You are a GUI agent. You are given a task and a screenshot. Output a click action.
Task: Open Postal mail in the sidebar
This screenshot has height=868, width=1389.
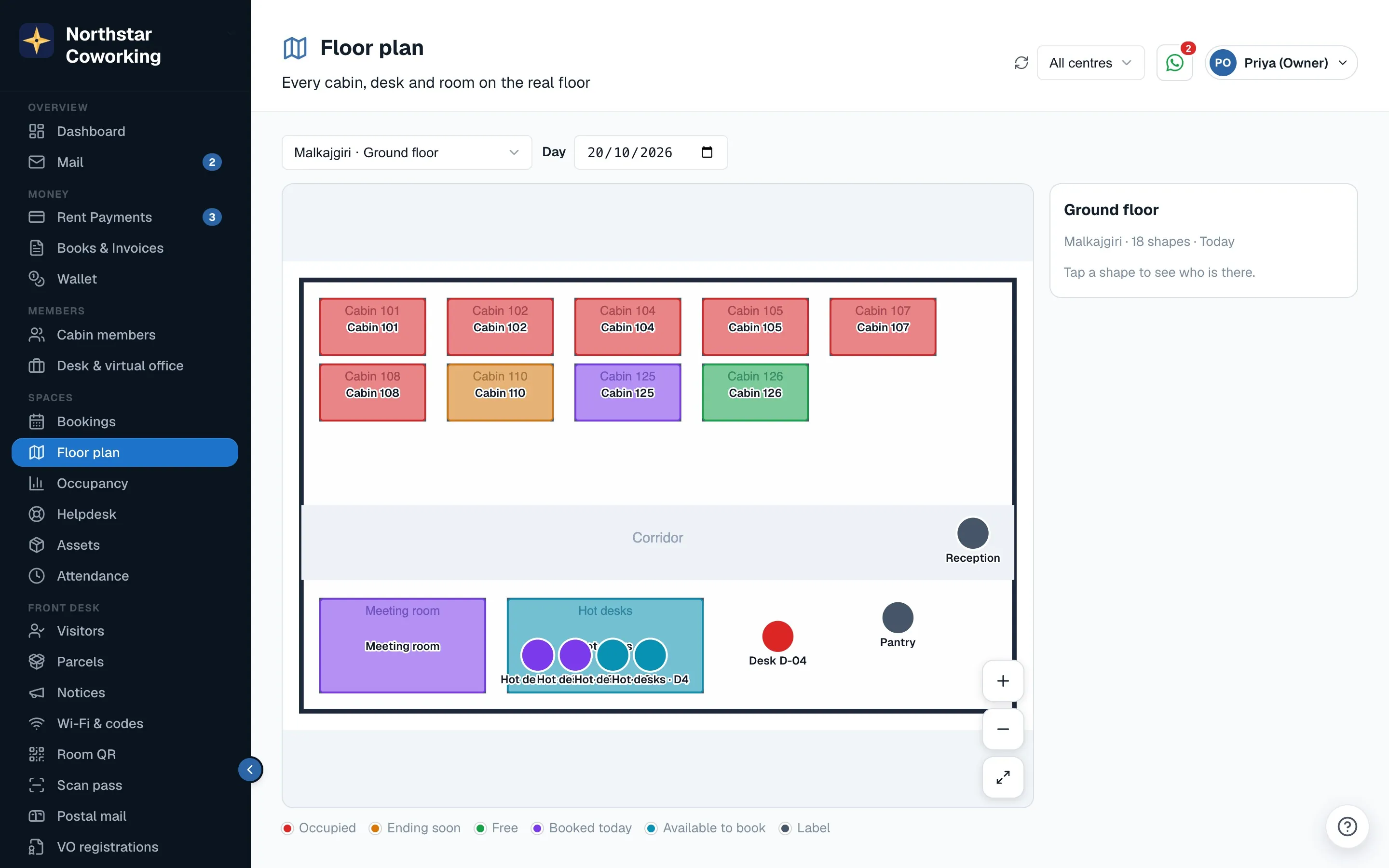tap(124, 816)
